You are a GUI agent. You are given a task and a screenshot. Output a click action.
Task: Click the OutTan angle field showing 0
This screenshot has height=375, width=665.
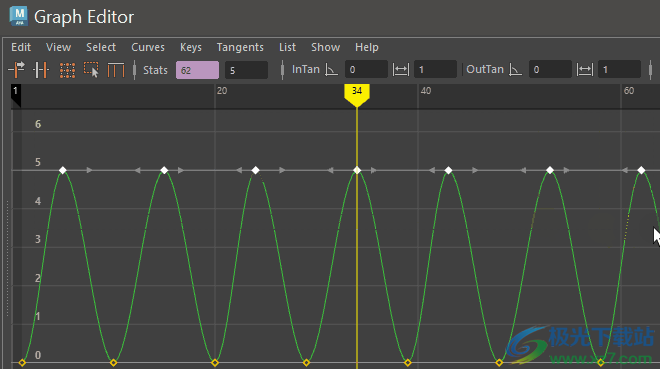click(550, 70)
